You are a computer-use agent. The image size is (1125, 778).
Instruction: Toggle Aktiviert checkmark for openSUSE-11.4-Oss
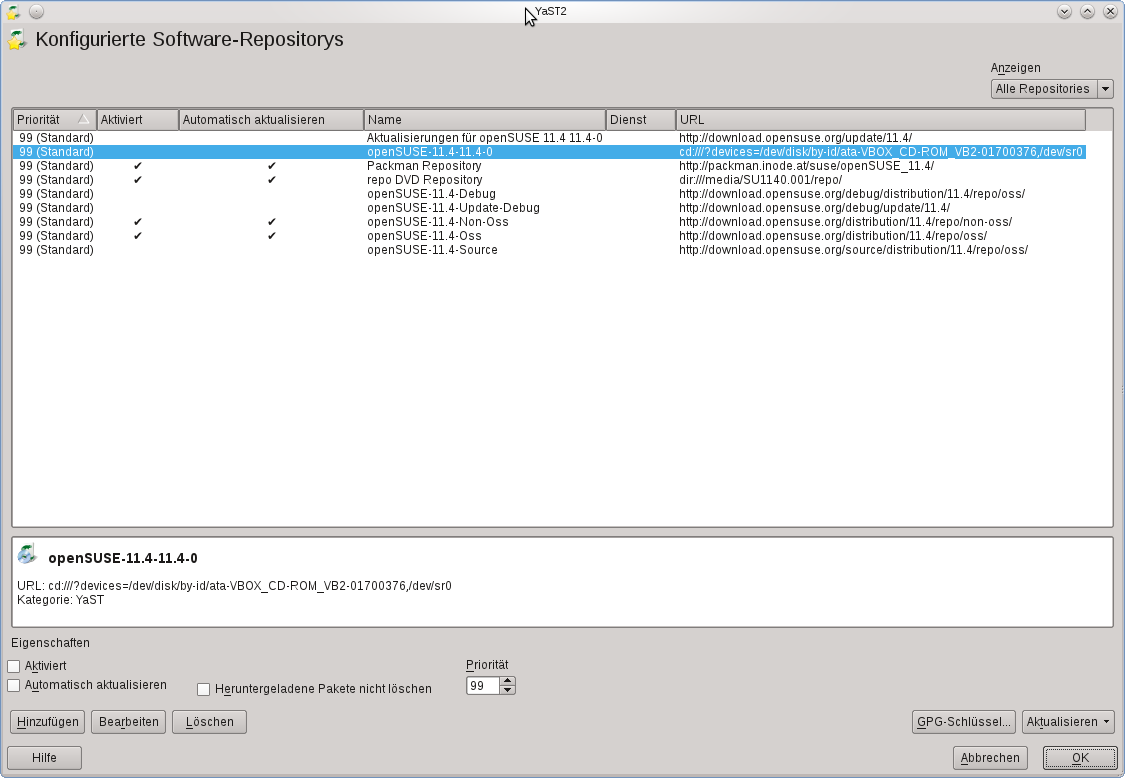tap(138, 236)
